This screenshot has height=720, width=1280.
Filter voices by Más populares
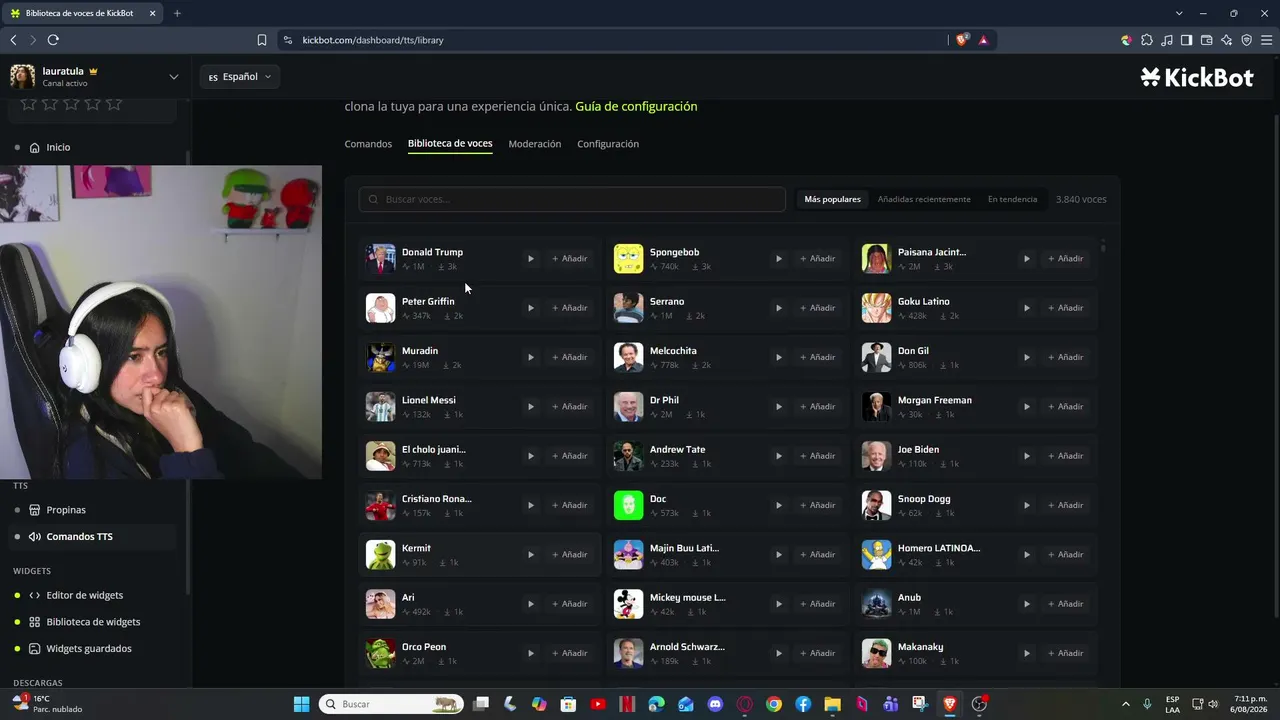pos(832,199)
